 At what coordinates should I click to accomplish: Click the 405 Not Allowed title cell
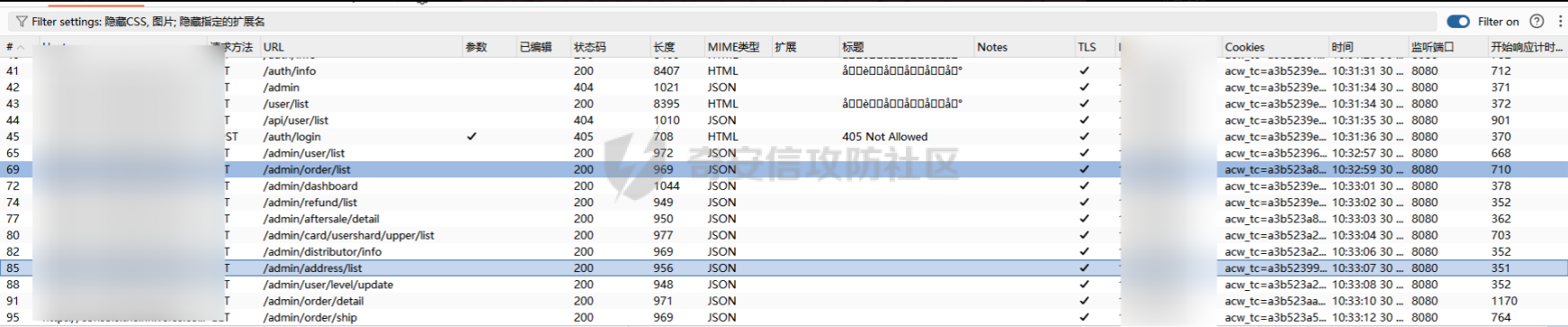884,137
